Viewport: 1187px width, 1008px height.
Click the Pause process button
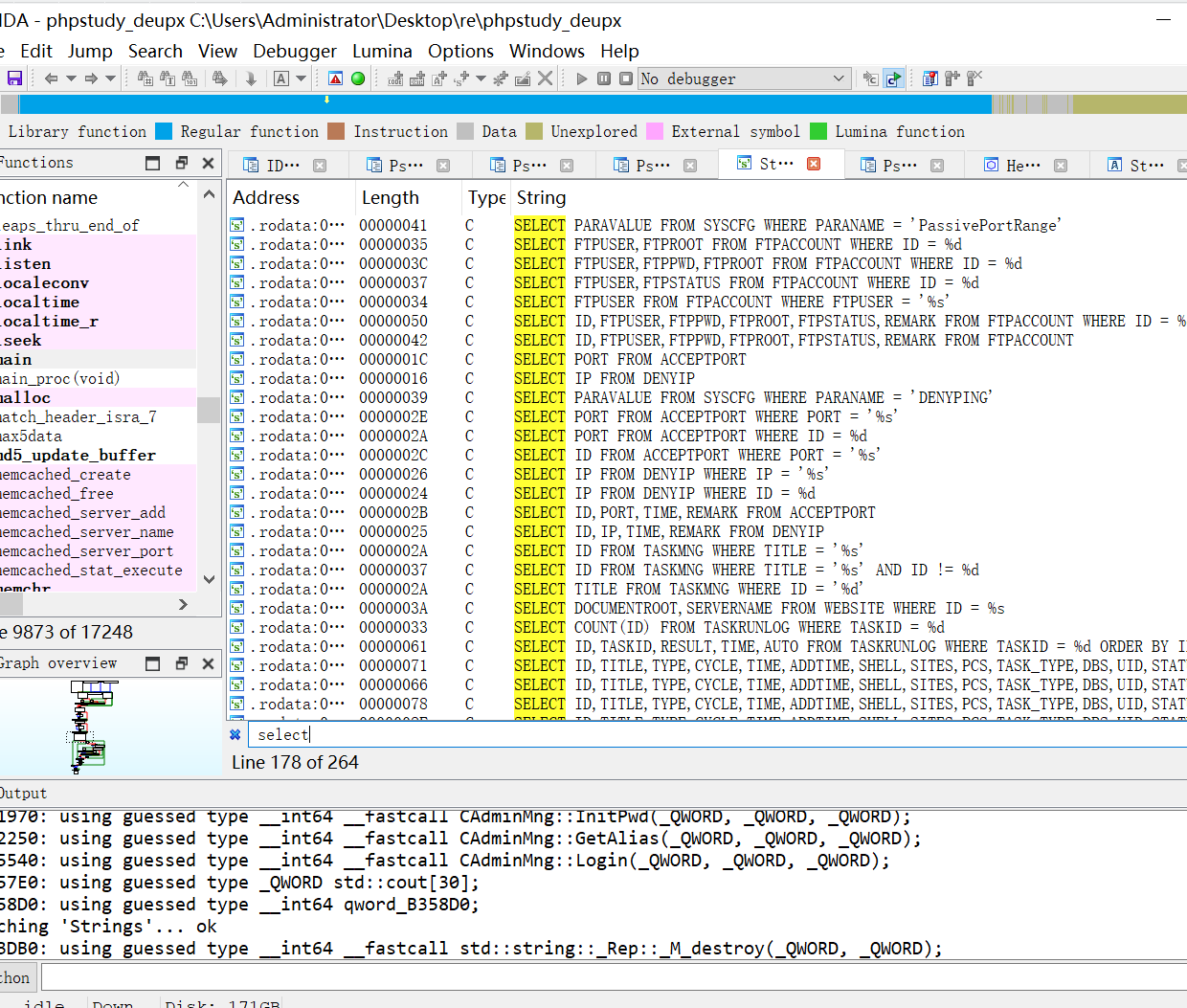(x=604, y=78)
